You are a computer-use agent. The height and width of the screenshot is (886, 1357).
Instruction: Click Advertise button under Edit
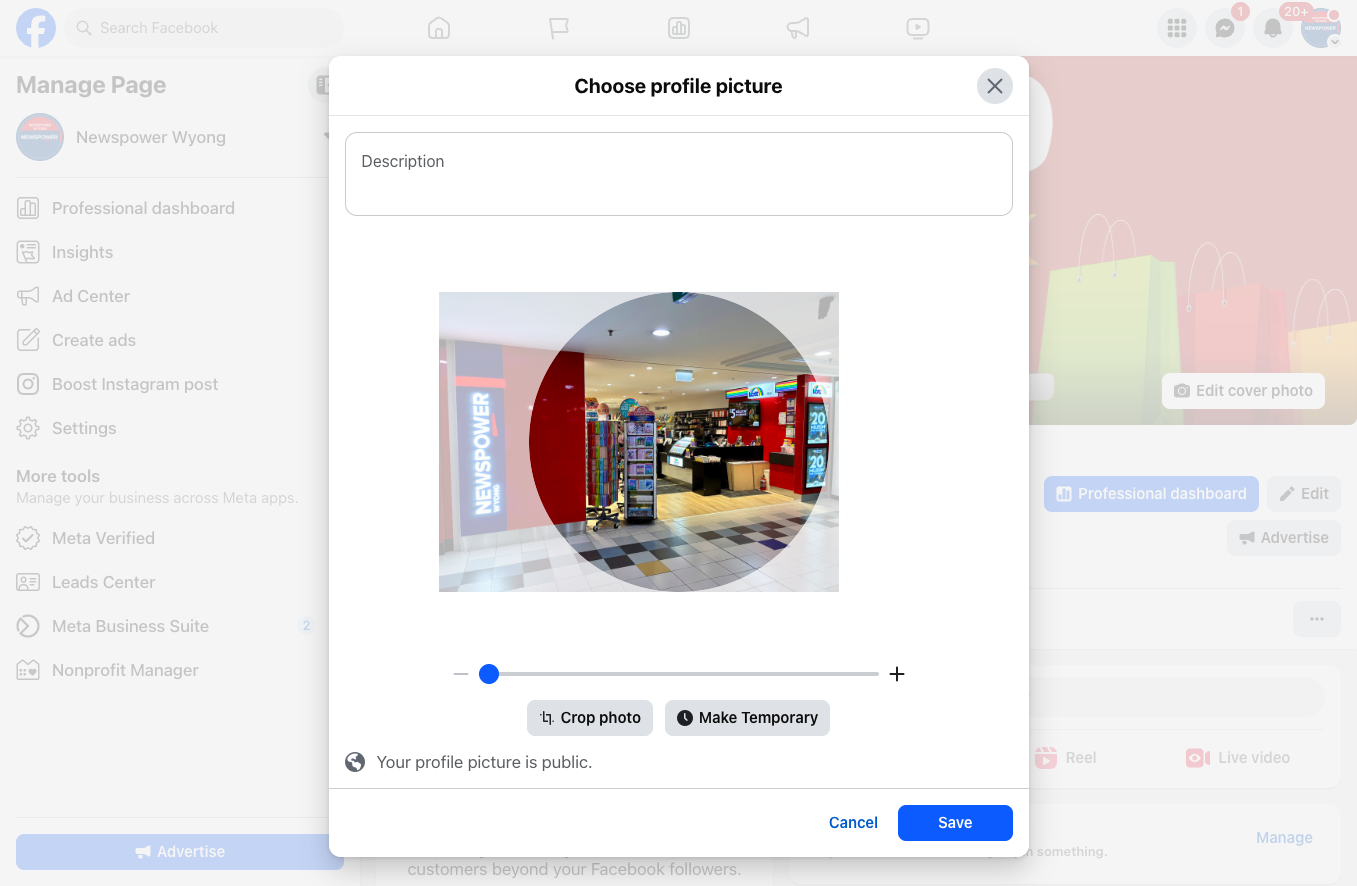(x=1284, y=538)
